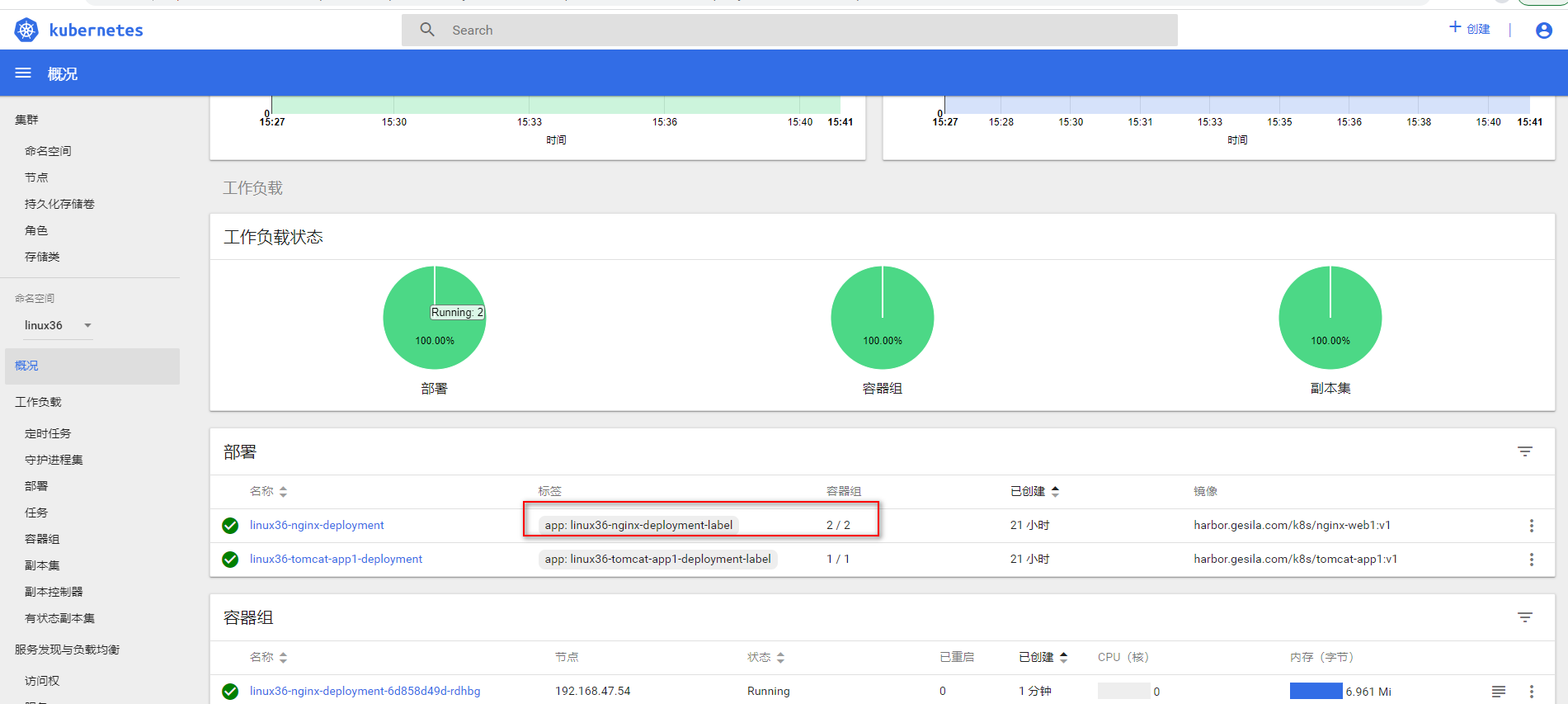This screenshot has width=1568, height=704.
Task: Click status checkmark of linux36-nginx-deployment
Action: pos(230,526)
